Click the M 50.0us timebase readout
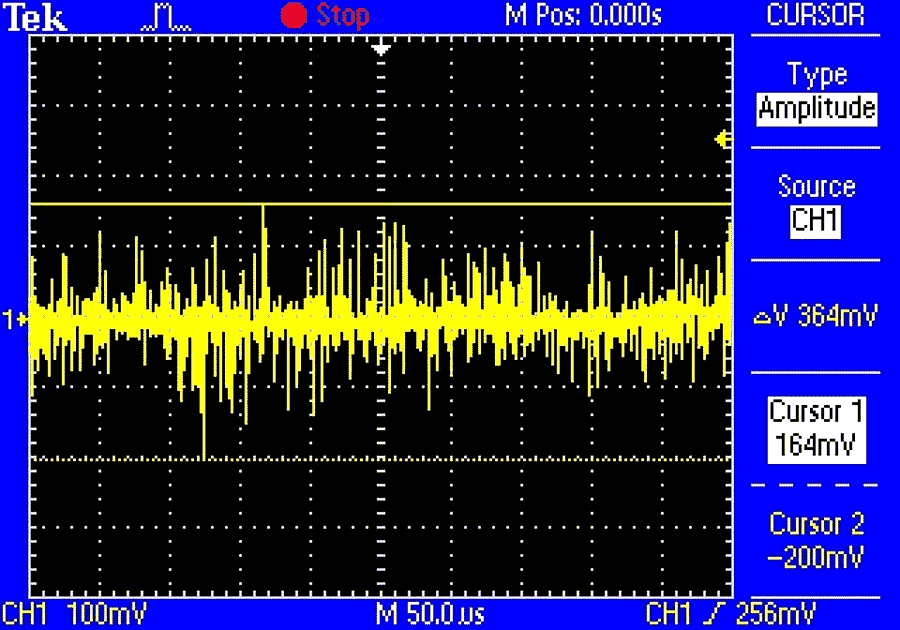 (x=431, y=612)
